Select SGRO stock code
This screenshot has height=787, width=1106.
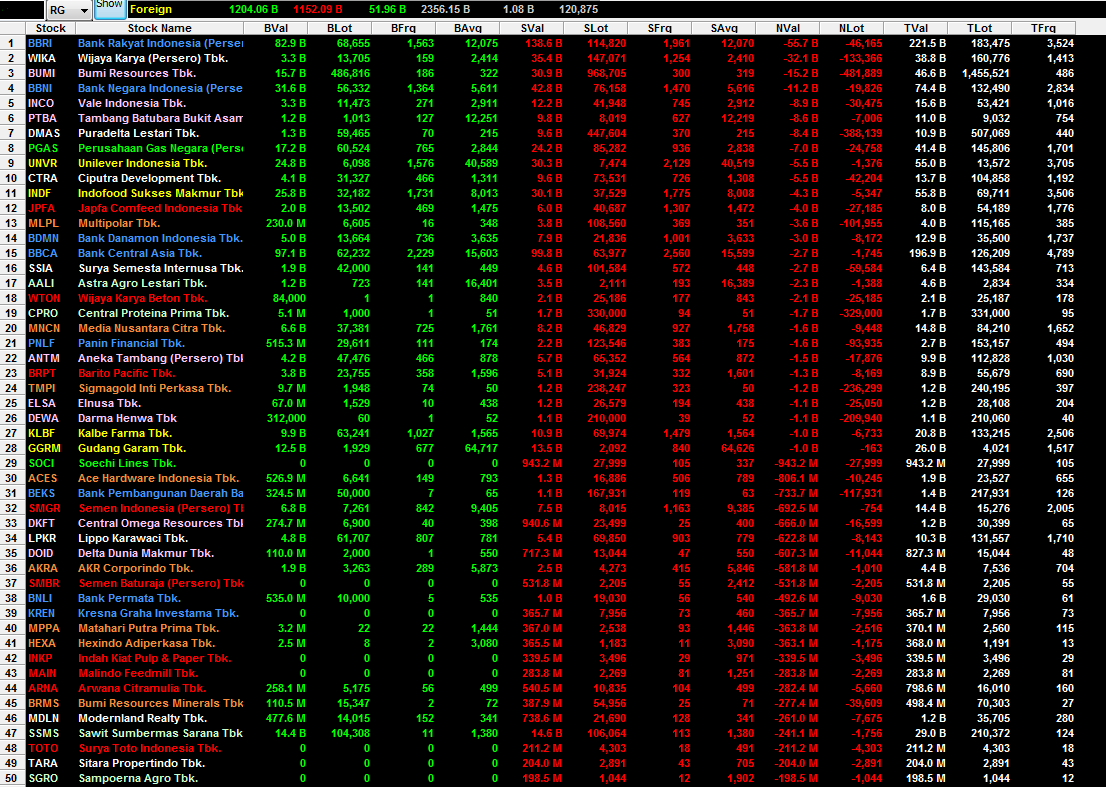(42, 778)
